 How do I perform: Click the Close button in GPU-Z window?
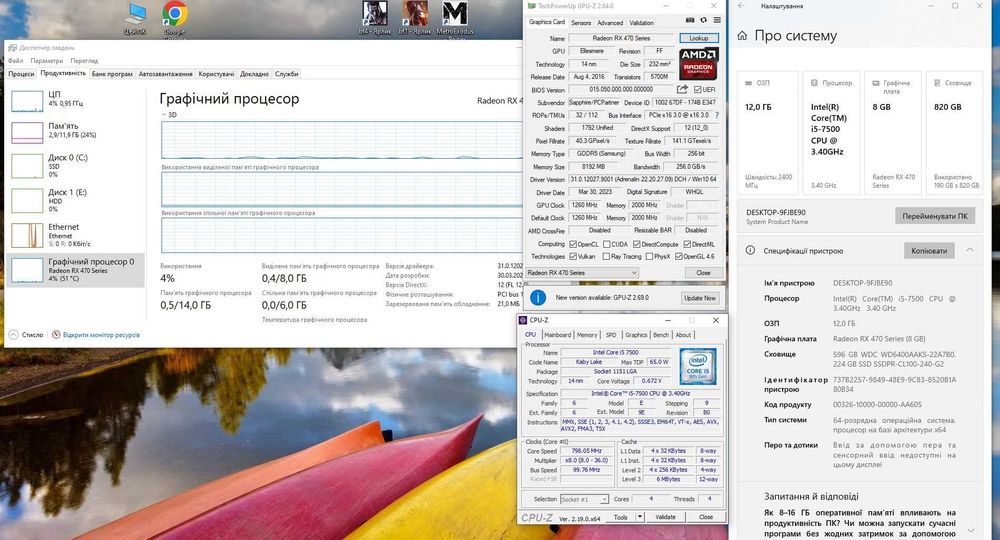point(703,272)
